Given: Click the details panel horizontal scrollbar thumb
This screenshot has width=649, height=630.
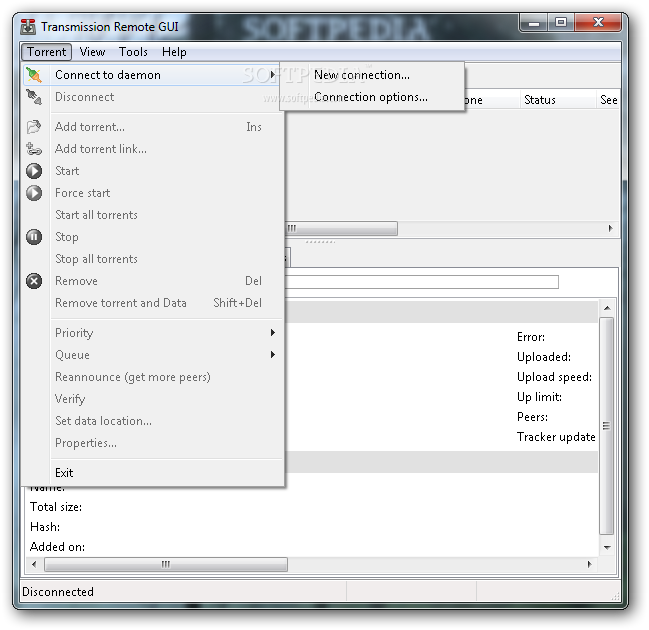Looking at the screenshot, I should click(166, 564).
